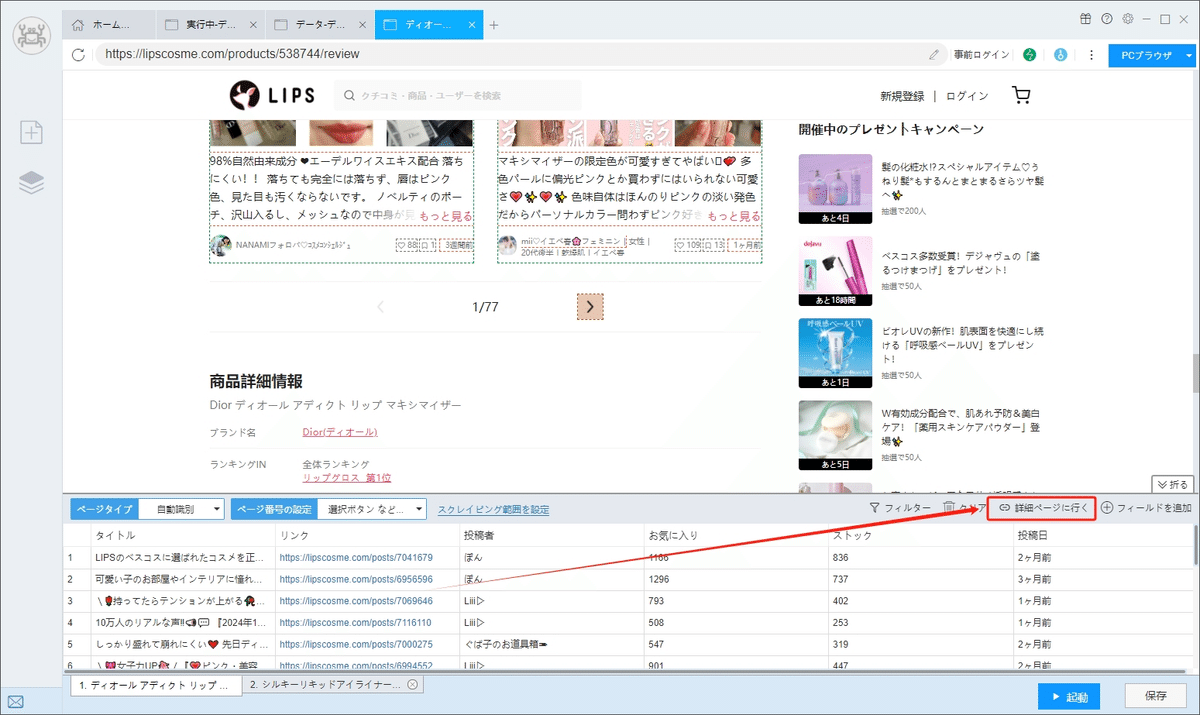Click フィールドを追加 add field button
Screen dimensions: 1200x715
(1147, 509)
